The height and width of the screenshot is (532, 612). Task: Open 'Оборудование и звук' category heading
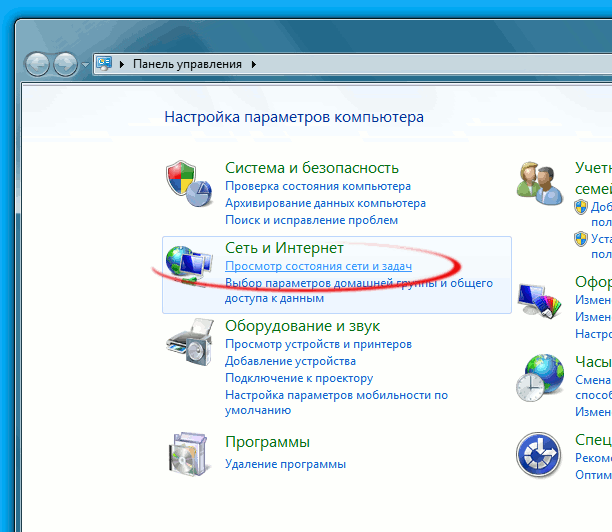pyautogui.click(x=302, y=326)
